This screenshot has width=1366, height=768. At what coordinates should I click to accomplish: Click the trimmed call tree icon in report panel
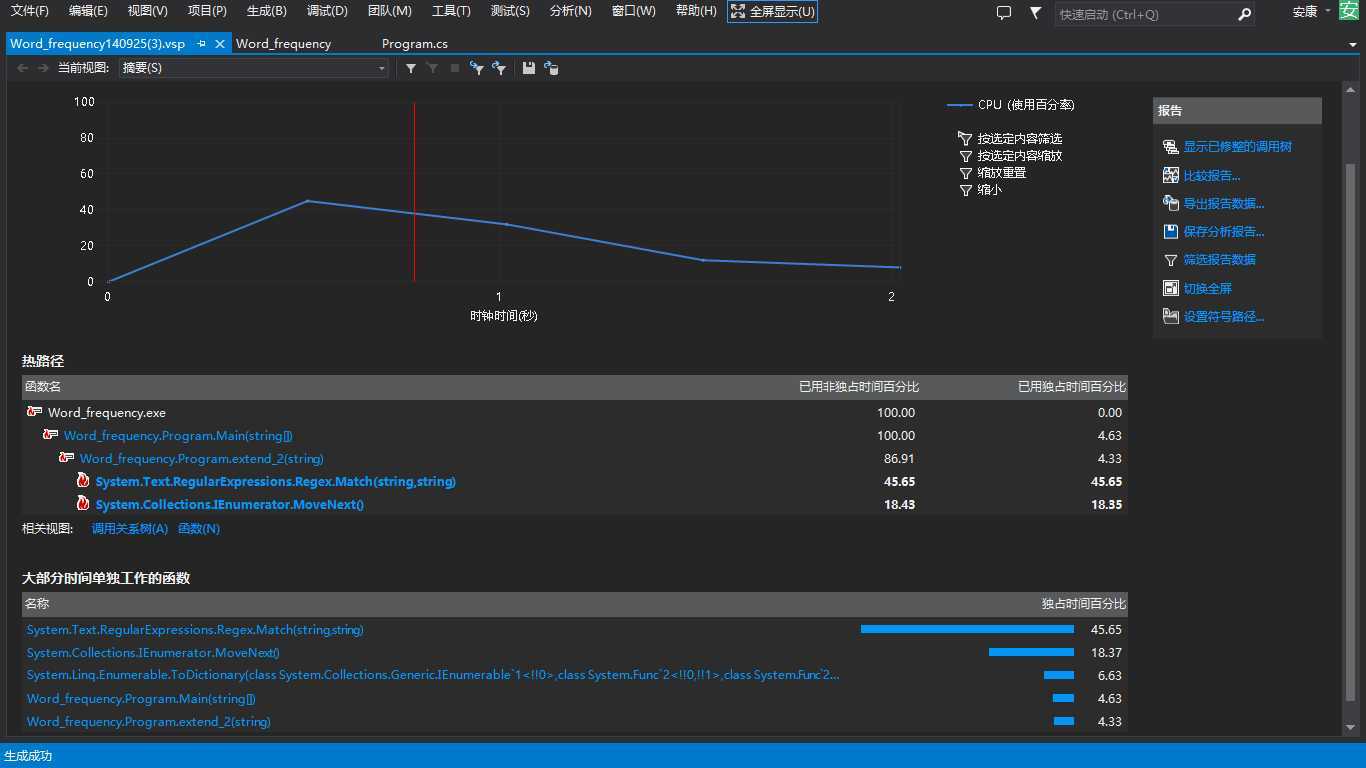click(x=1171, y=147)
